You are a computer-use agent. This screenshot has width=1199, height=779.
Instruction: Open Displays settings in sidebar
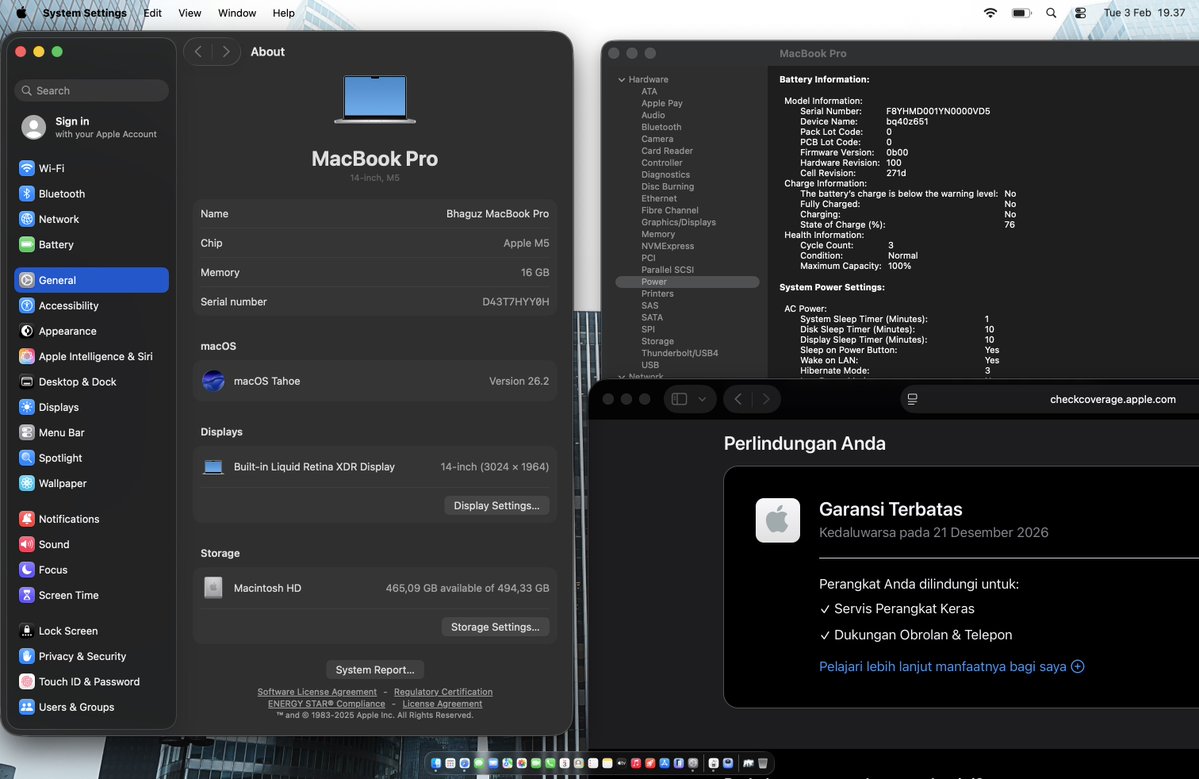point(91,407)
